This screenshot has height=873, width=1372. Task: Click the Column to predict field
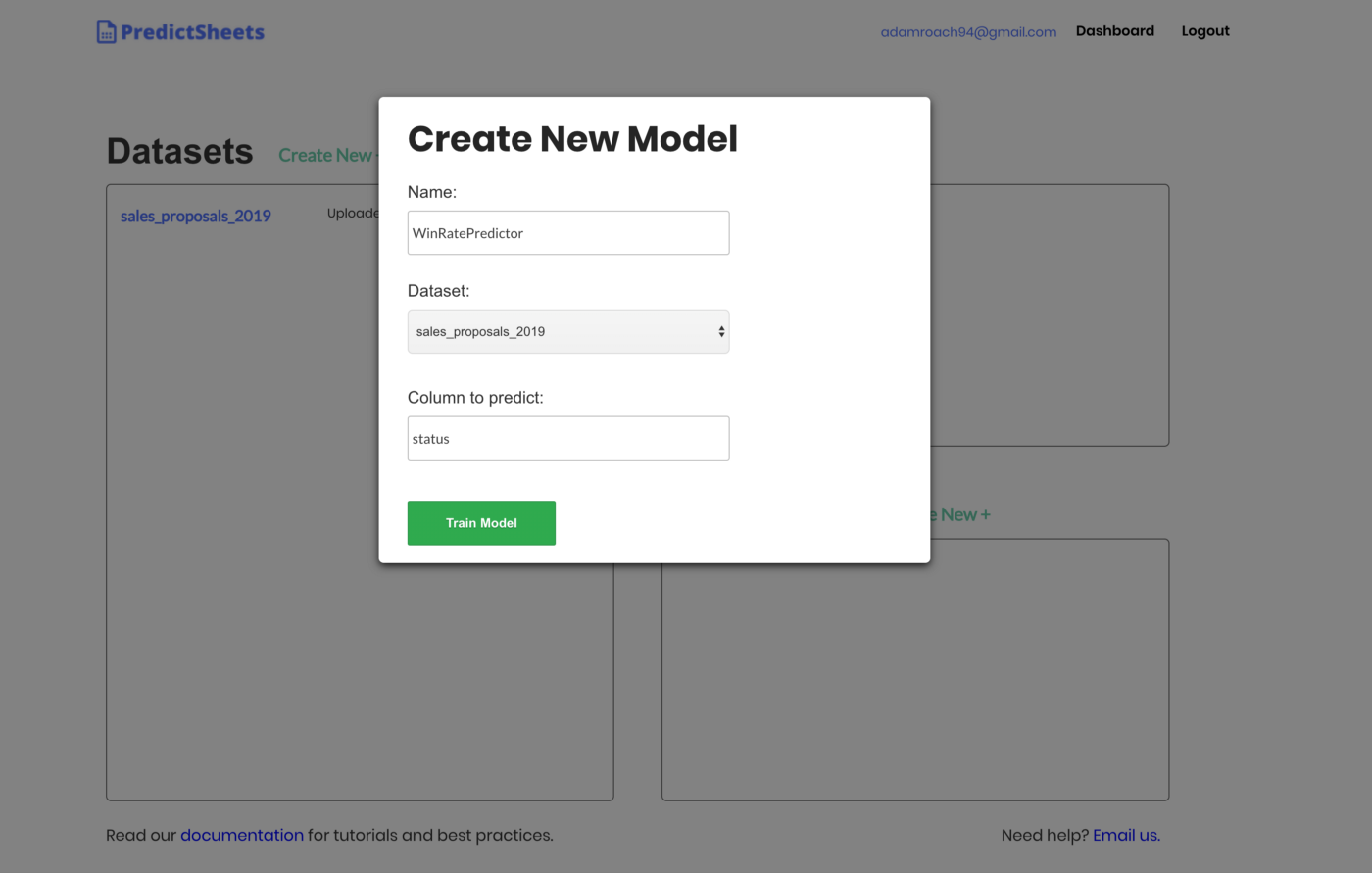click(568, 439)
